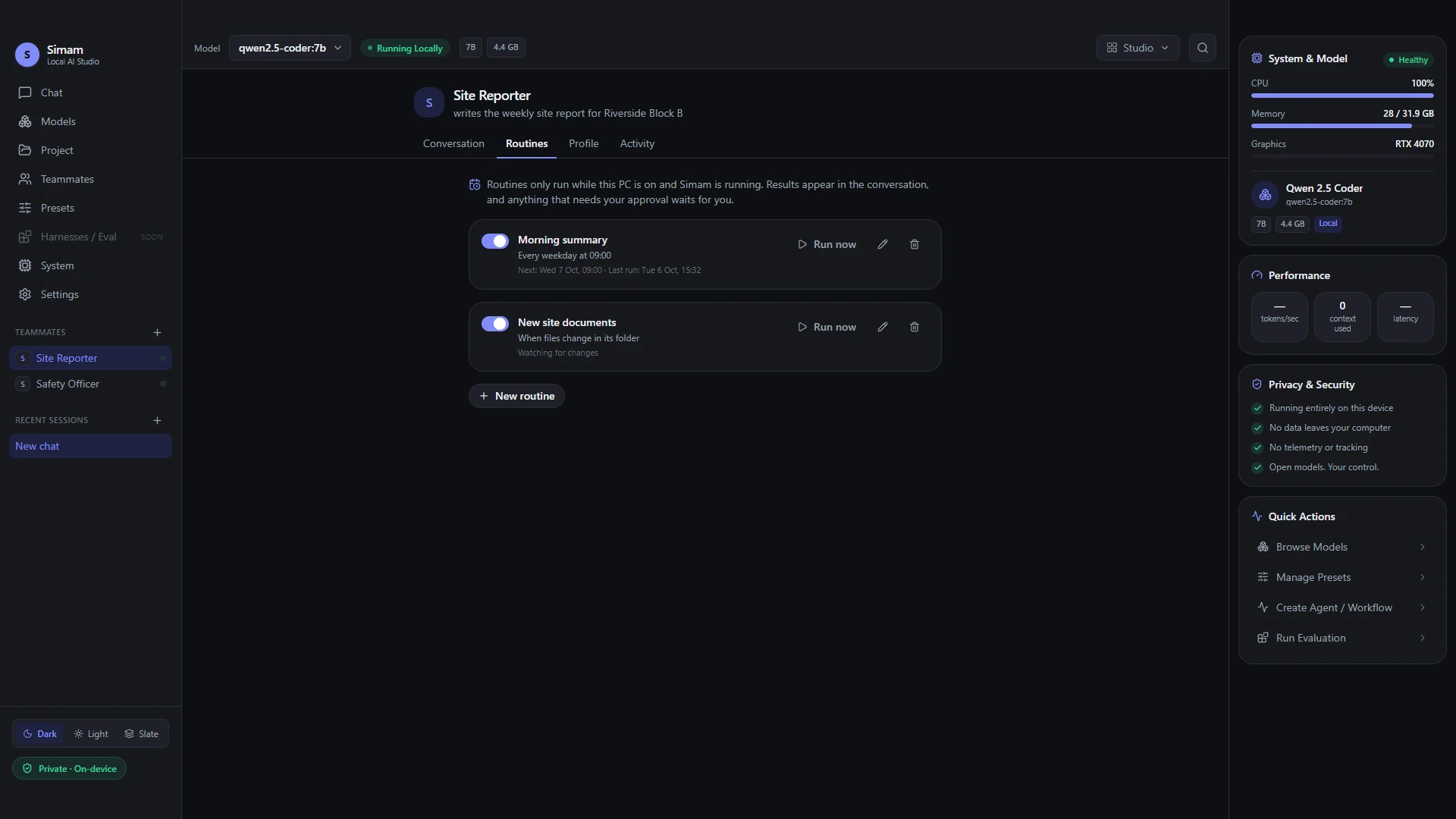Screen dimensions: 1456x819
Task: Open the Activity tab
Action: click(x=637, y=143)
